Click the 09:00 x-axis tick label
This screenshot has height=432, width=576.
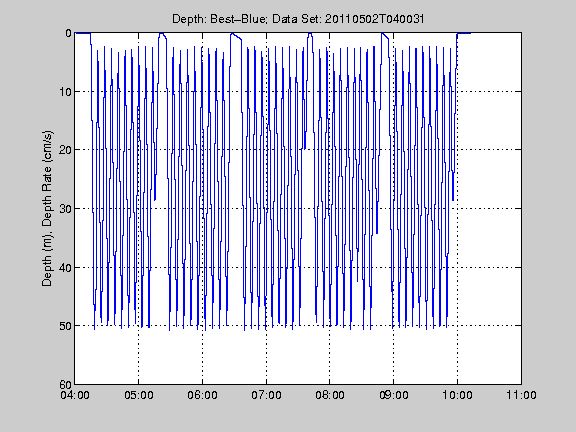coord(394,395)
